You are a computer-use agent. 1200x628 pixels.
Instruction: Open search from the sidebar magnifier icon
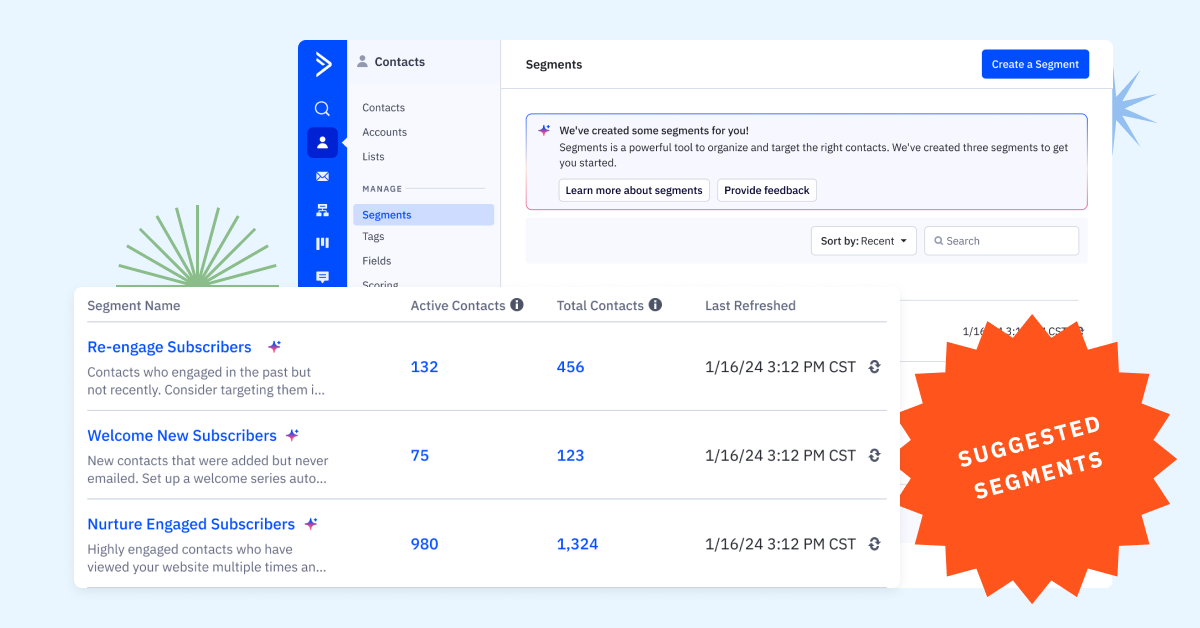point(322,109)
